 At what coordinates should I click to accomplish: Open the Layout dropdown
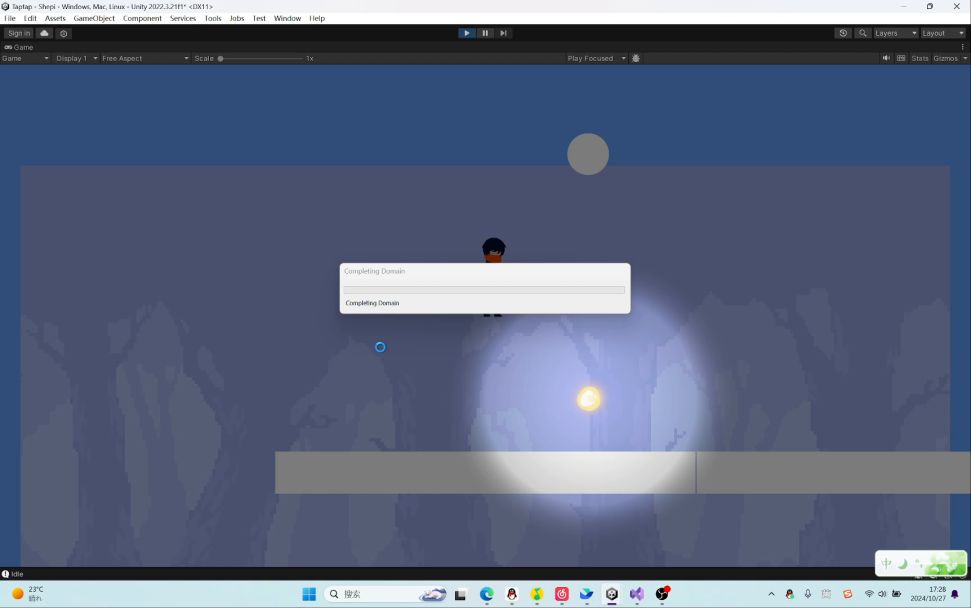tap(943, 33)
